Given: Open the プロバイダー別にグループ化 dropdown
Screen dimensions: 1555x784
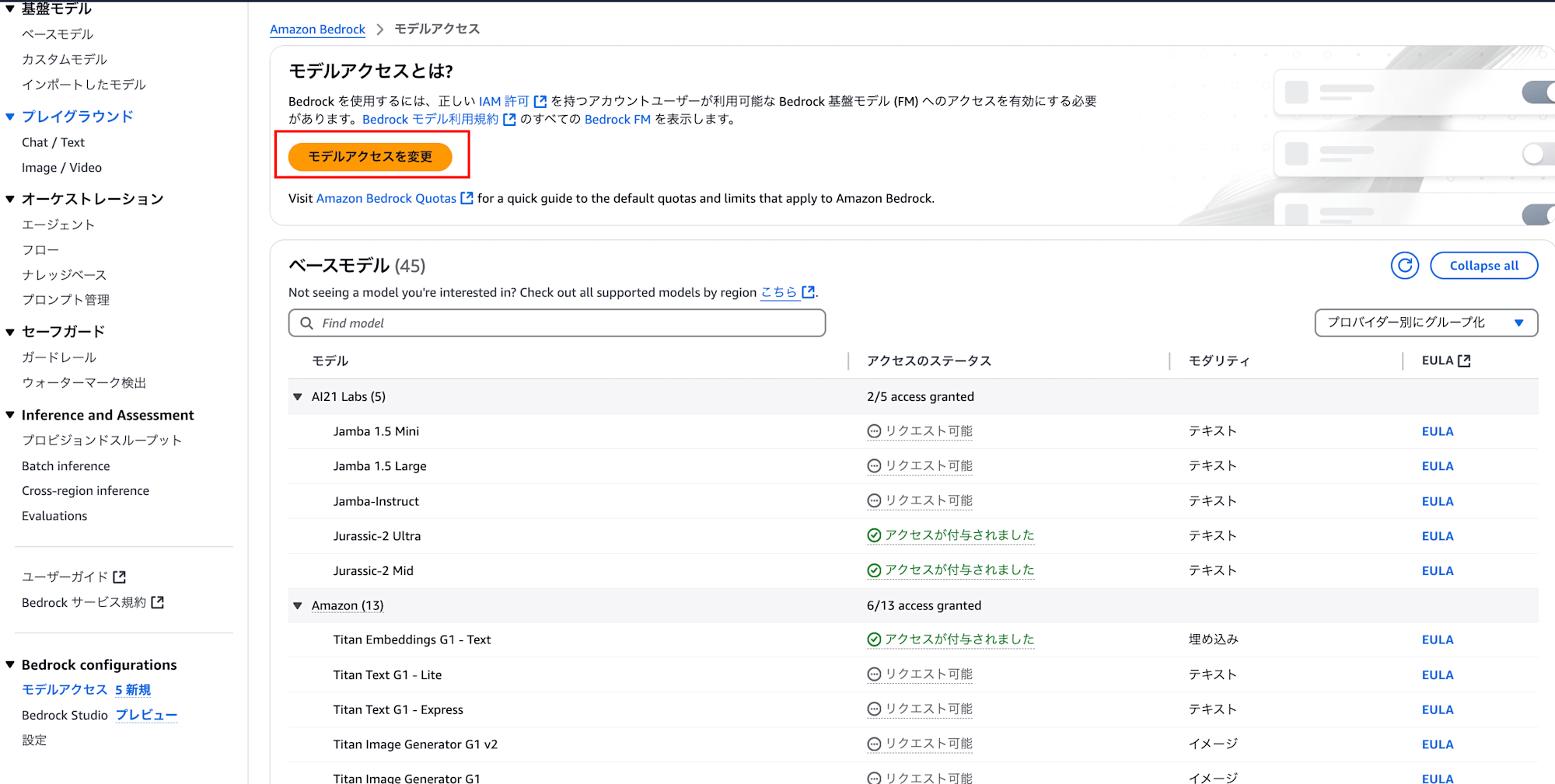Looking at the screenshot, I should pyautogui.click(x=1426, y=322).
